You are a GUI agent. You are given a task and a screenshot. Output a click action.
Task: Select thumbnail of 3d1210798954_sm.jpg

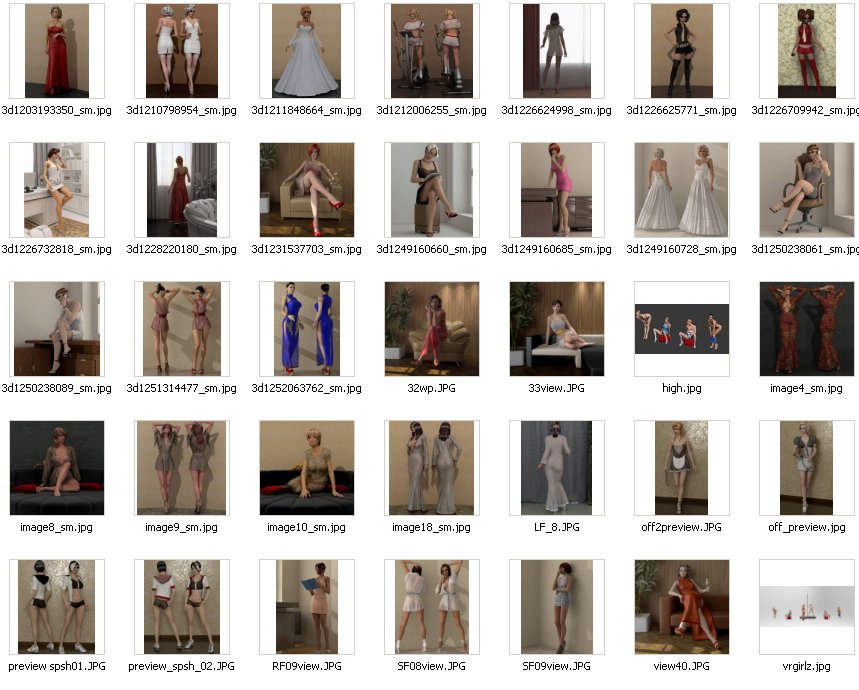click(182, 51)
